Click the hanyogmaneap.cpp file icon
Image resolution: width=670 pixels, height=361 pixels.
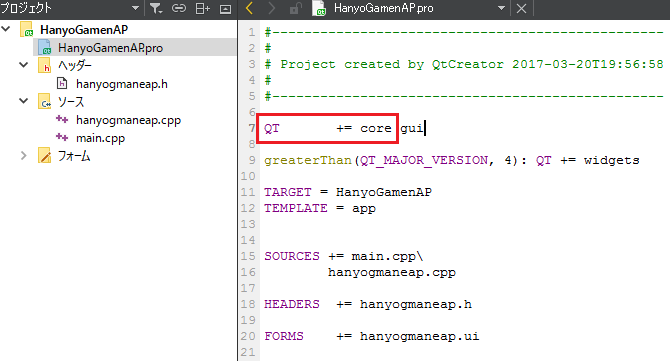[62, 120]
